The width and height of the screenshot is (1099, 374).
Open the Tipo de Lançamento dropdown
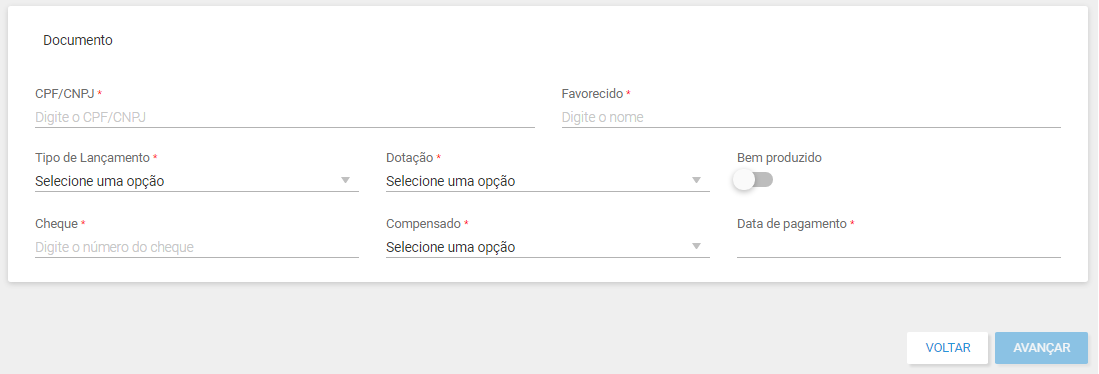[x=197, y=181]
